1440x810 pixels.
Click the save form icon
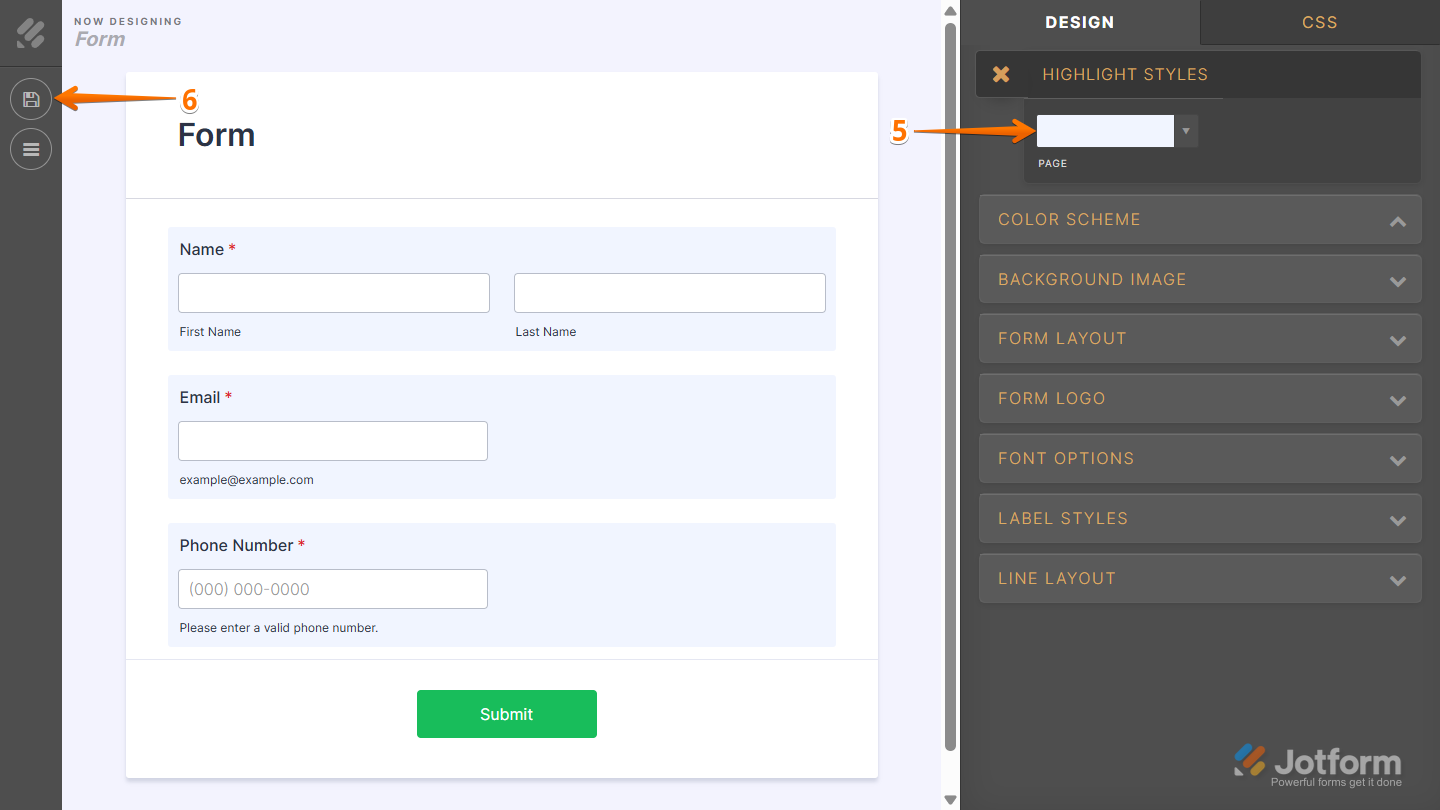click(30, 98)
